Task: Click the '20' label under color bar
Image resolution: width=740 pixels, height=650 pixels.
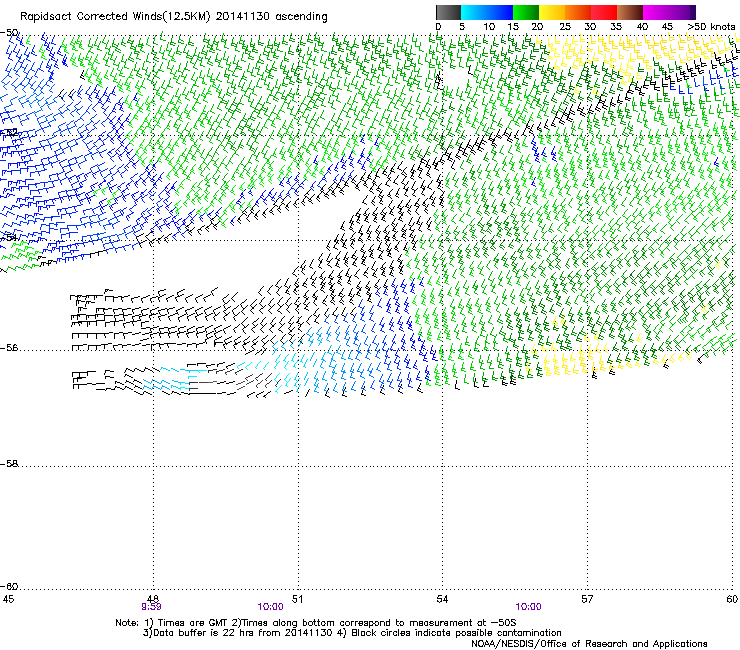Action: [537, 27]
